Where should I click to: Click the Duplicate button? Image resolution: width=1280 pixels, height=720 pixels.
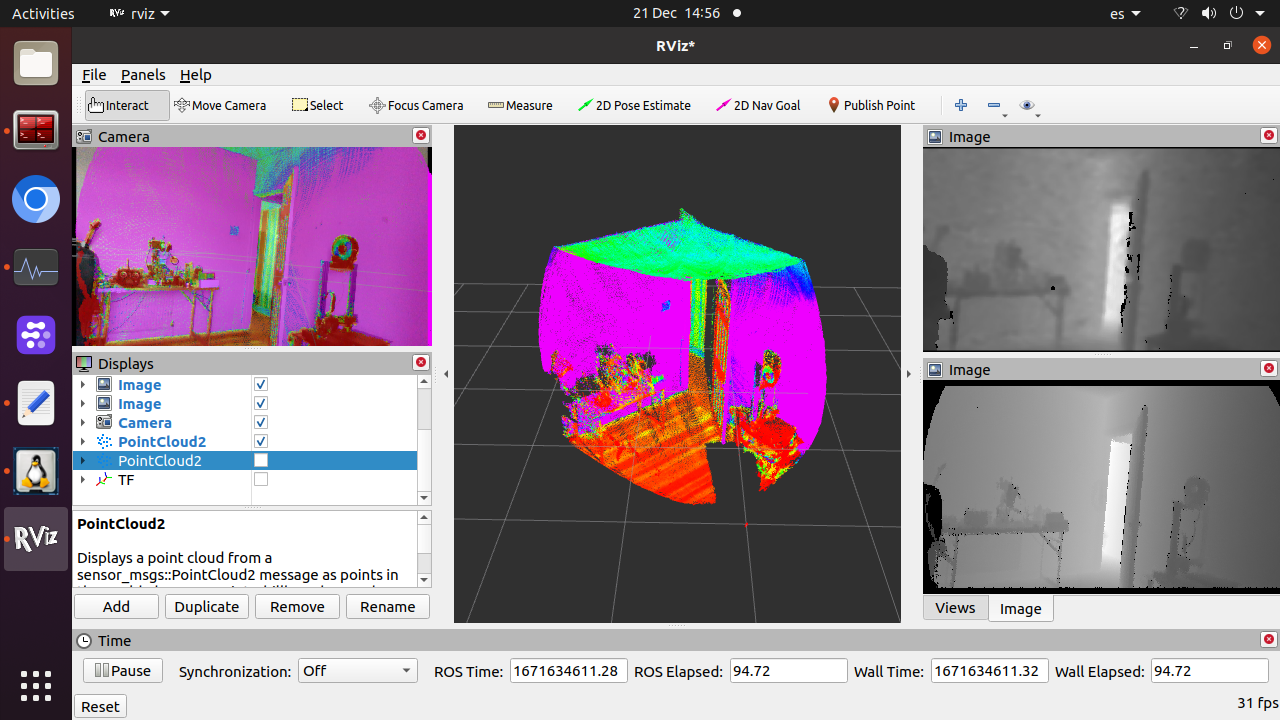tap(207, 606)
